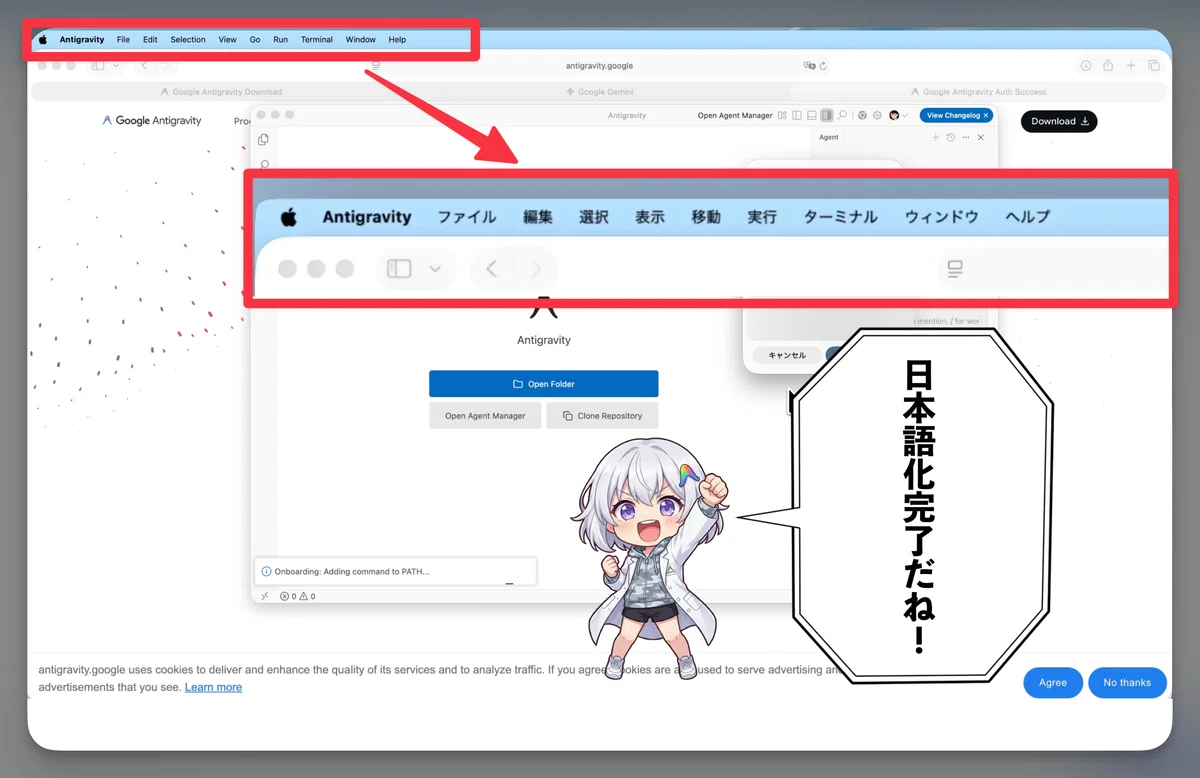
Task: Open the Edit menu in the English menu bar
Action: point(150,40)
